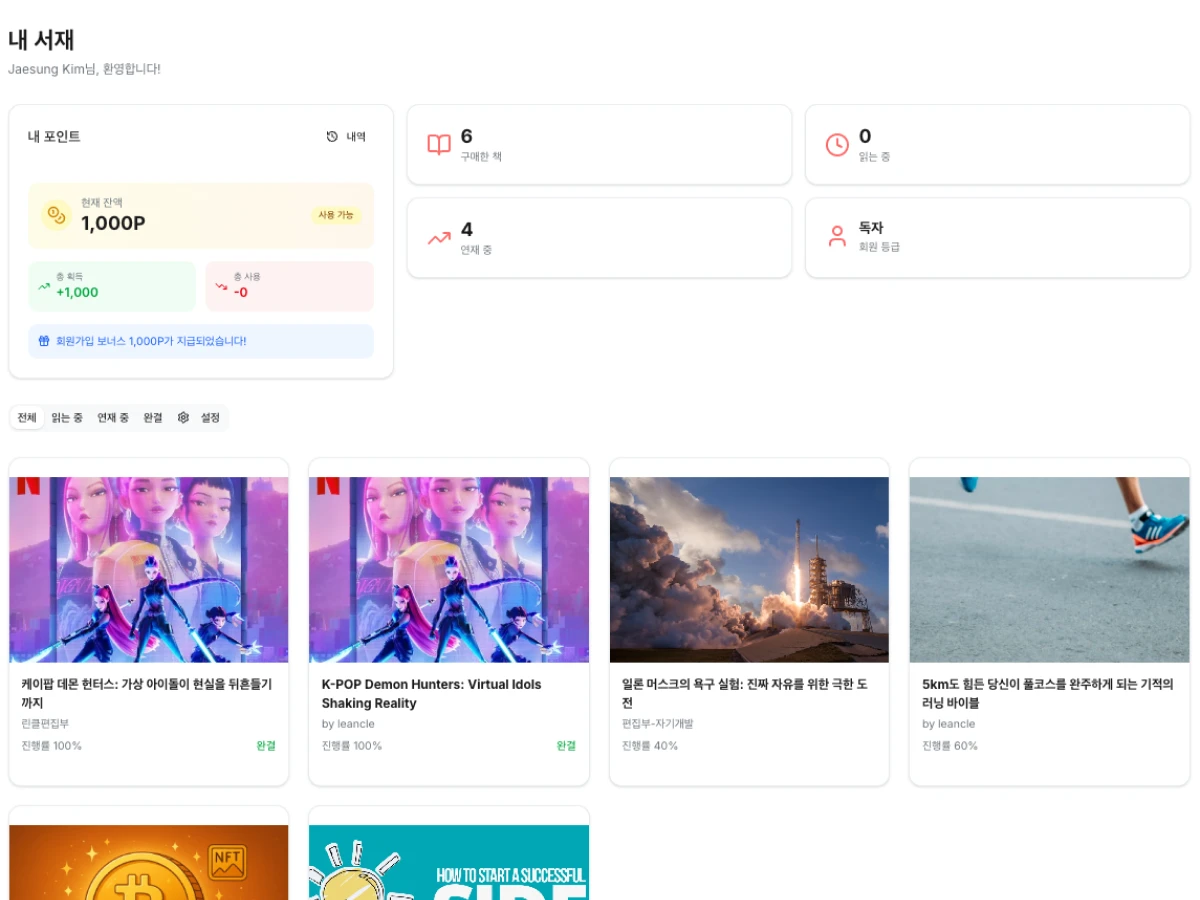1200x900 pixels.
Task: Select the 전체 tab
Action: tap(27, 418)
